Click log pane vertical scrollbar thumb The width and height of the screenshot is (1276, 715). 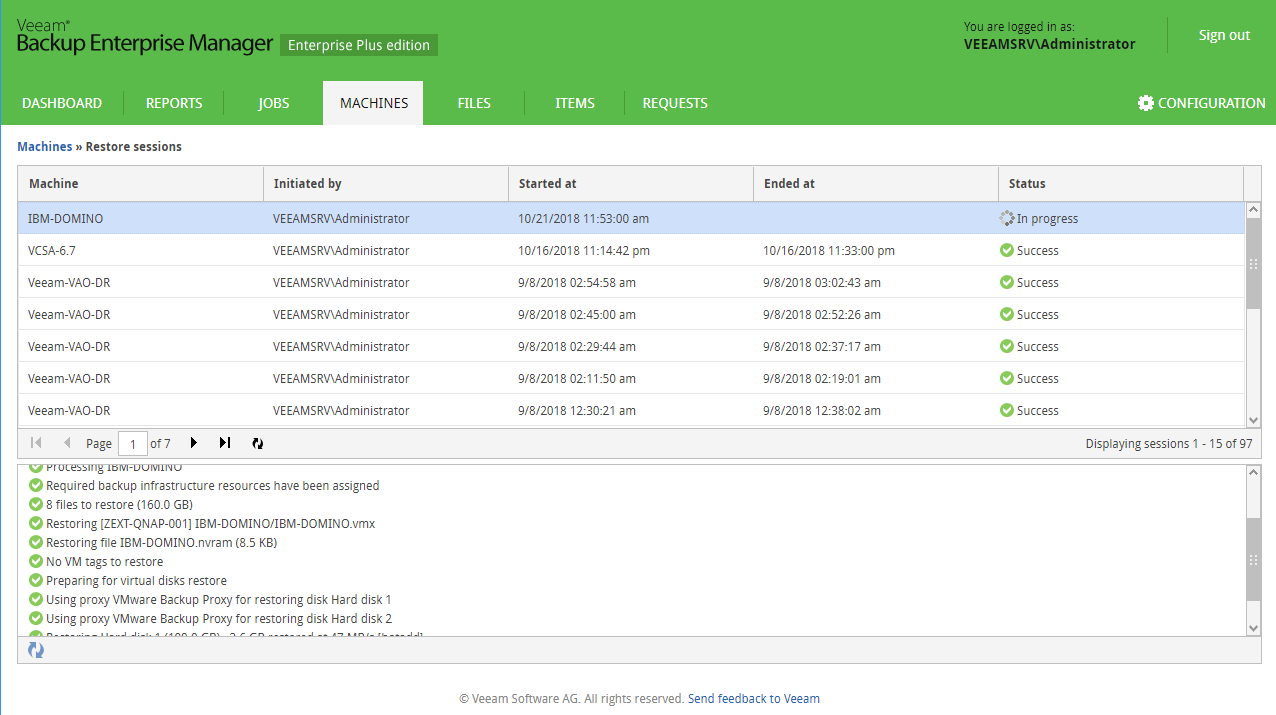click(x=1254, y=560)
